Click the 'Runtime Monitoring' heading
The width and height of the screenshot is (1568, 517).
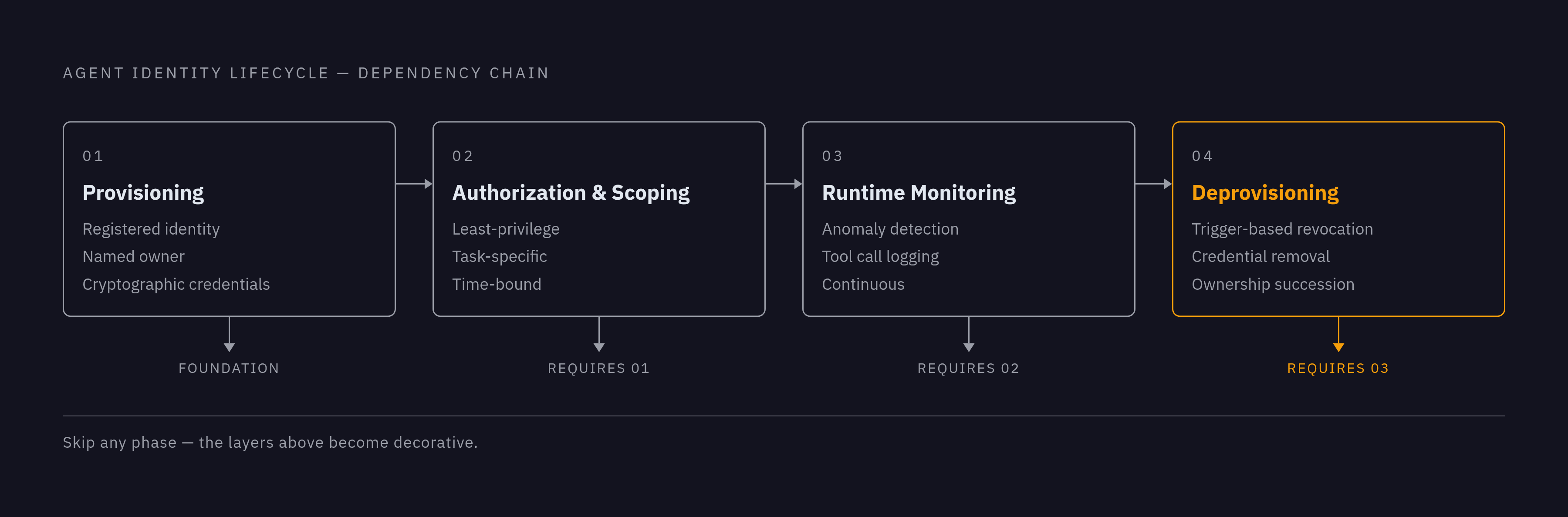919,193
